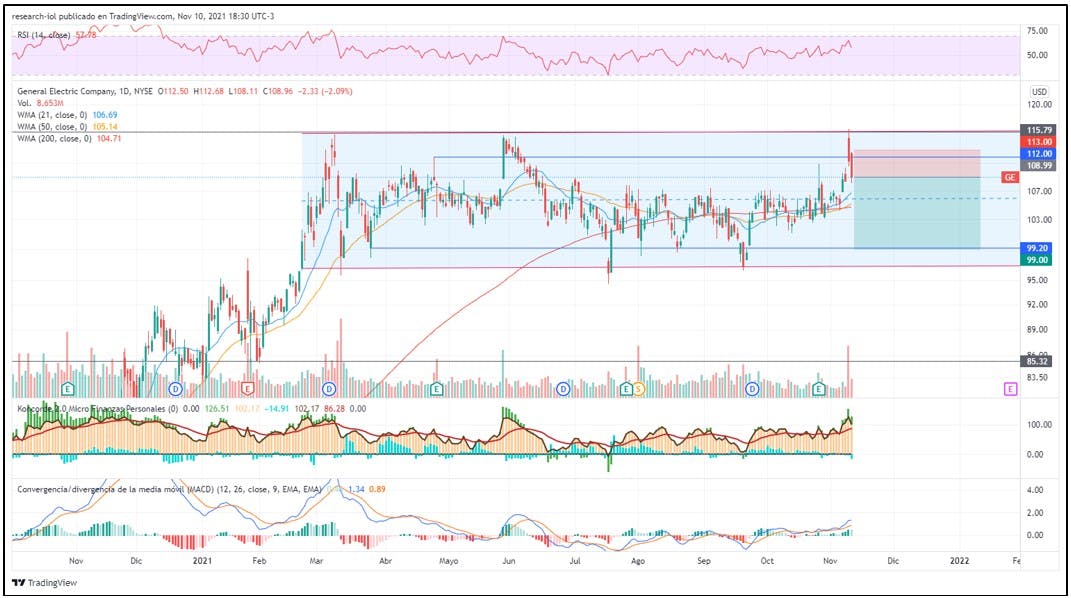Click the blue 99.20 price label

1036,248
